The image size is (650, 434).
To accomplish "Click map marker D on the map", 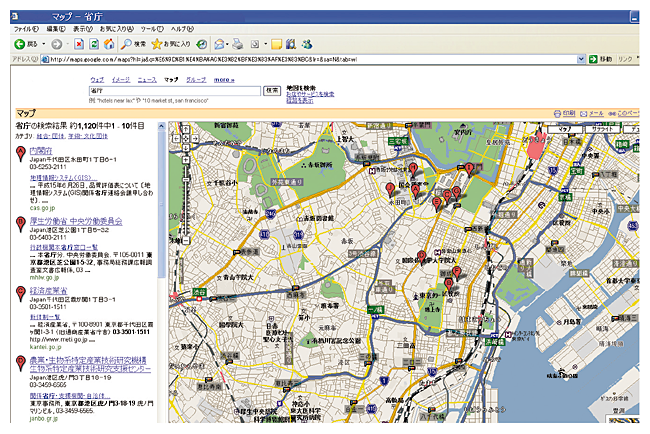I will coord(422,257).
